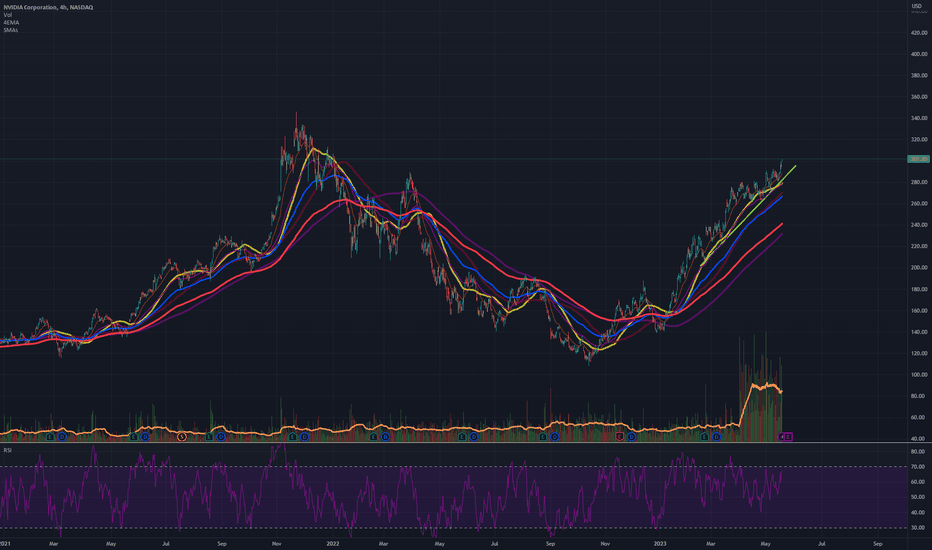This screenshot has width=932, height=550.
Task: Click the 4h interval label in legend
Action: click(63, 7)
